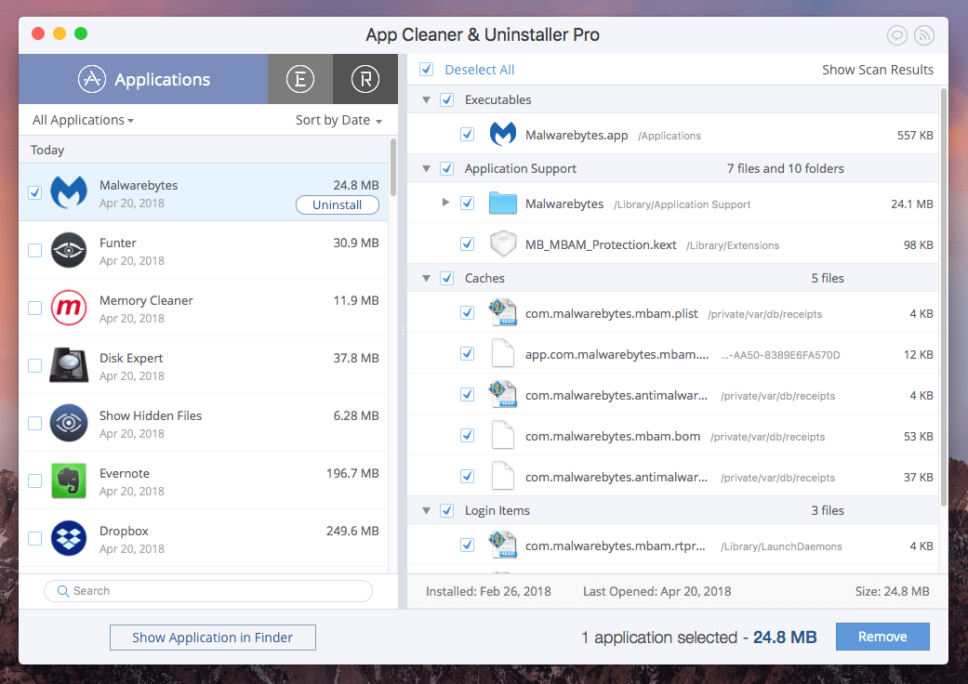
Task: Click the Malwarebytes.app executable icon
Action: pyautogui.click(x=503, y=134)
